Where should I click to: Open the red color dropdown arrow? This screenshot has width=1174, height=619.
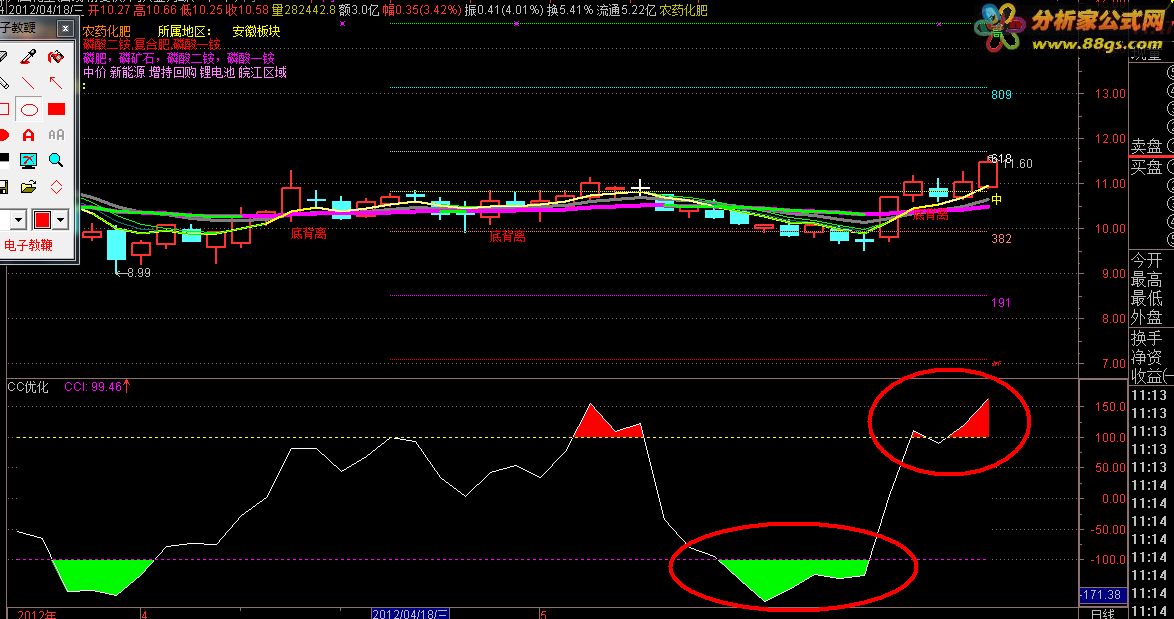[61, 220]
